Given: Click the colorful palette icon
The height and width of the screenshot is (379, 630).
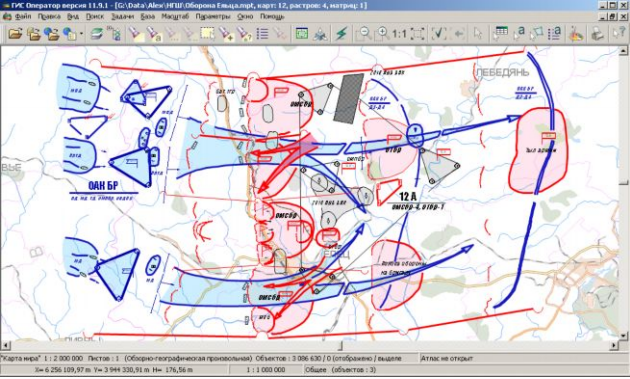Looking at the screenshot, I should click(x=576, y=34).
